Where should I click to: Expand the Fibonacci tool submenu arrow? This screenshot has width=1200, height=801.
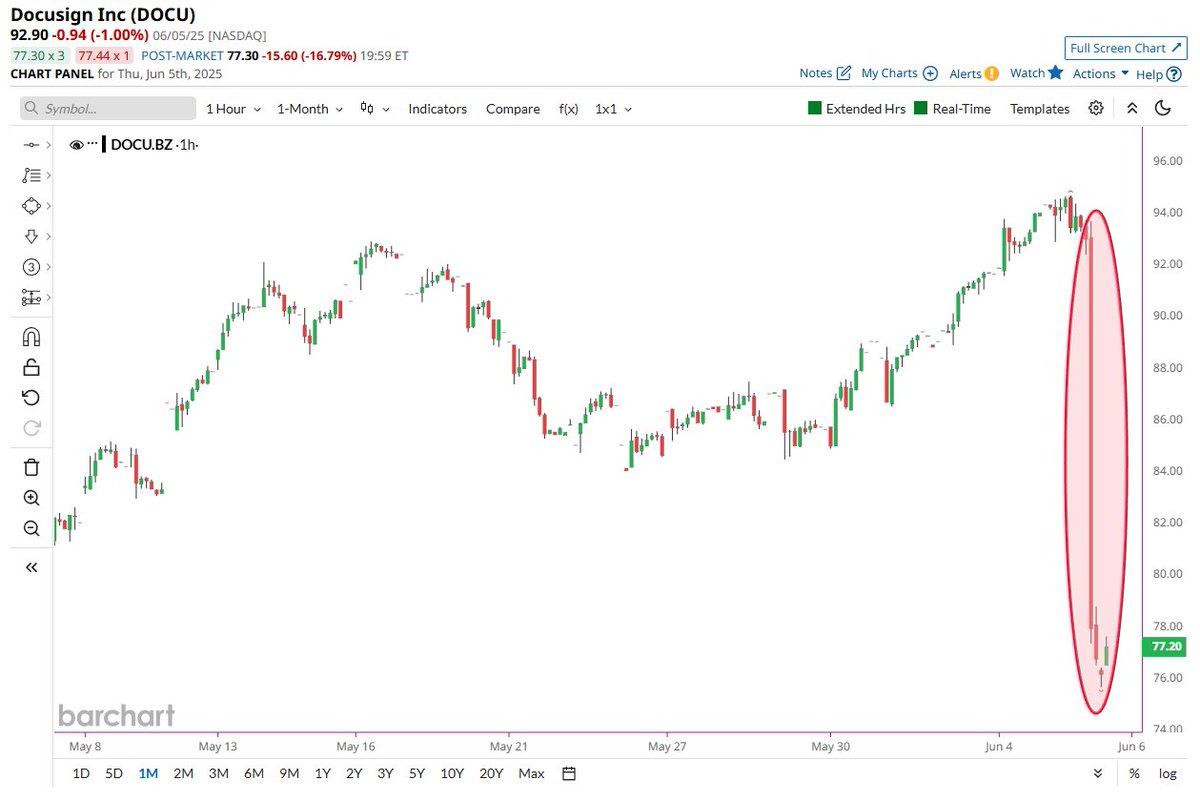[x=47, y=175]
